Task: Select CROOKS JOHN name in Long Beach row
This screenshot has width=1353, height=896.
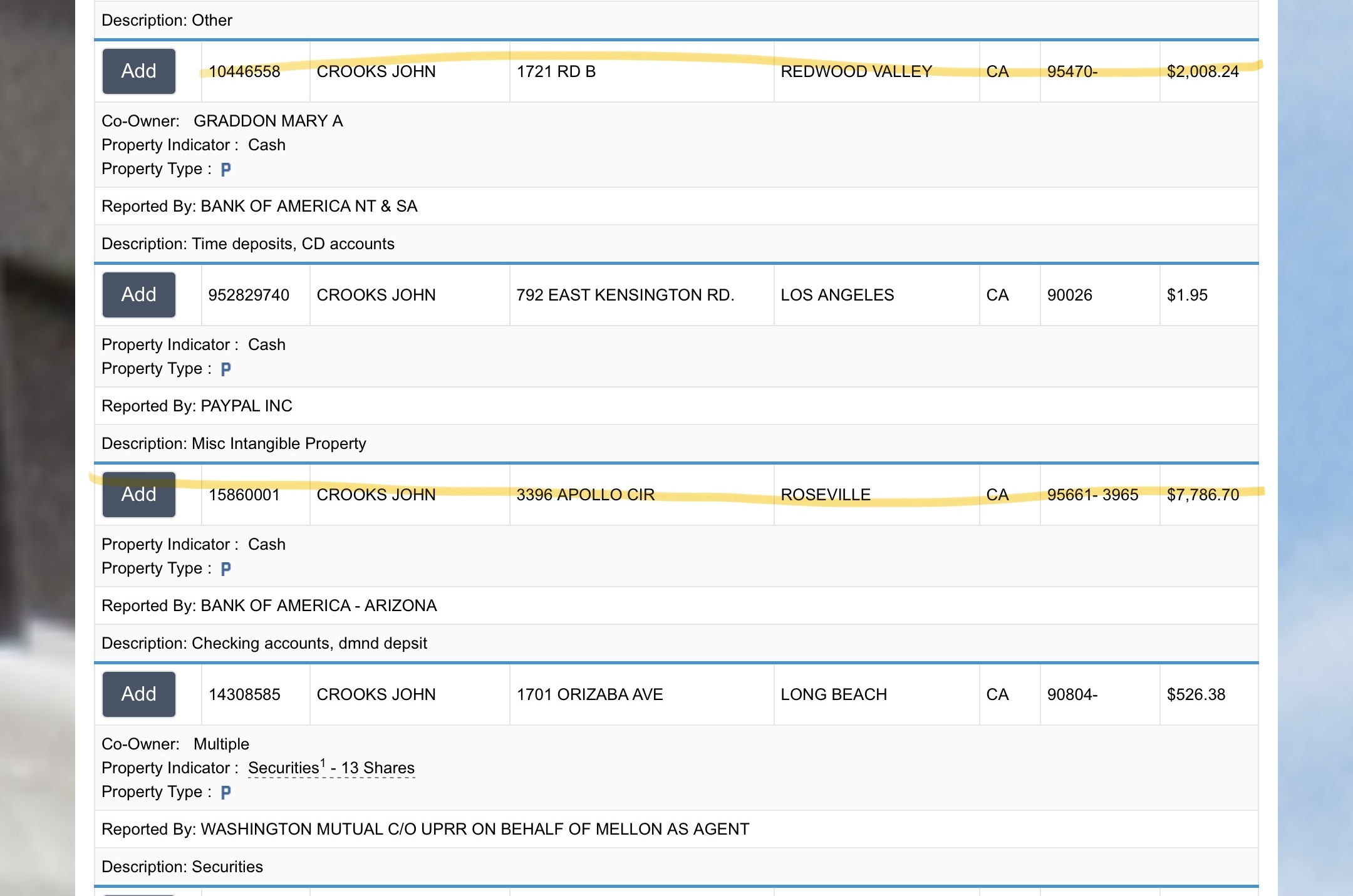Action: pos(376,695)
